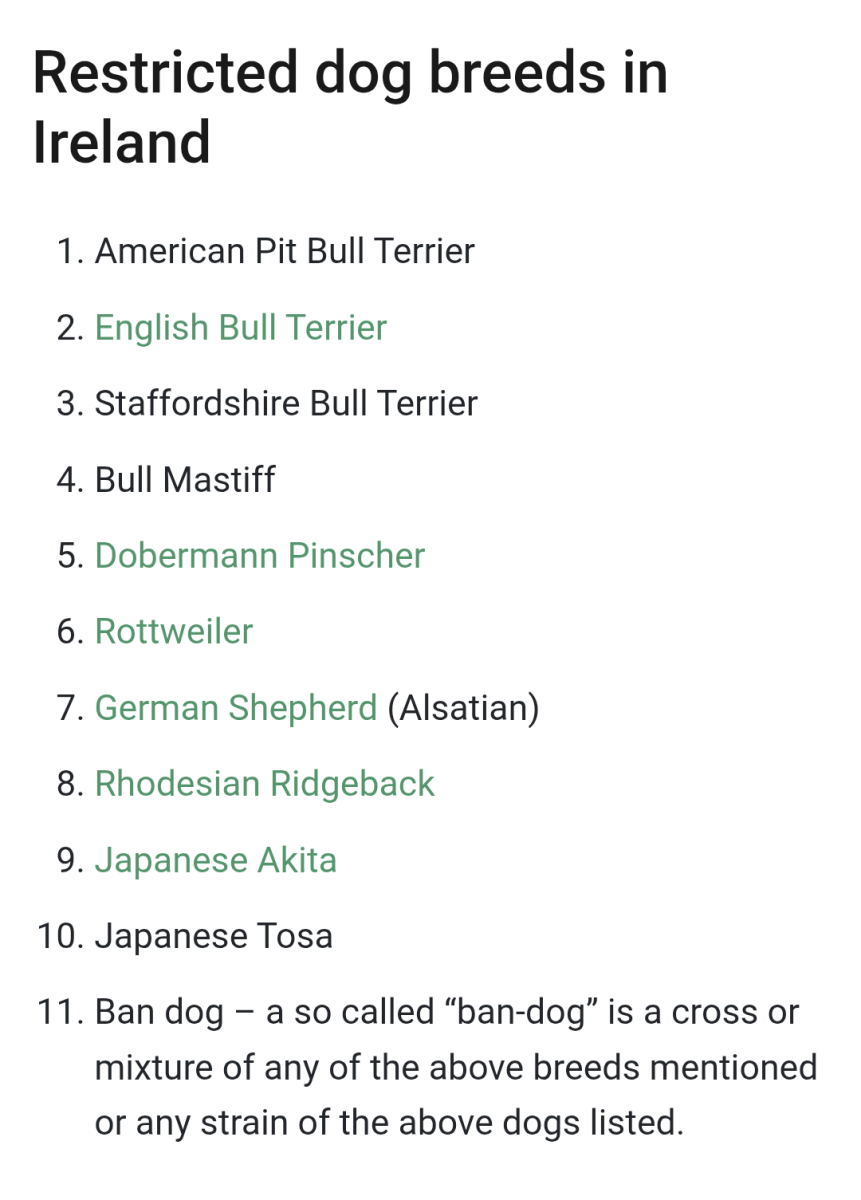This screenshot has height=1200, width=861.
Task: Click the 'Restricted dog breeds in' heading line
Action: [x=350, y=74]
